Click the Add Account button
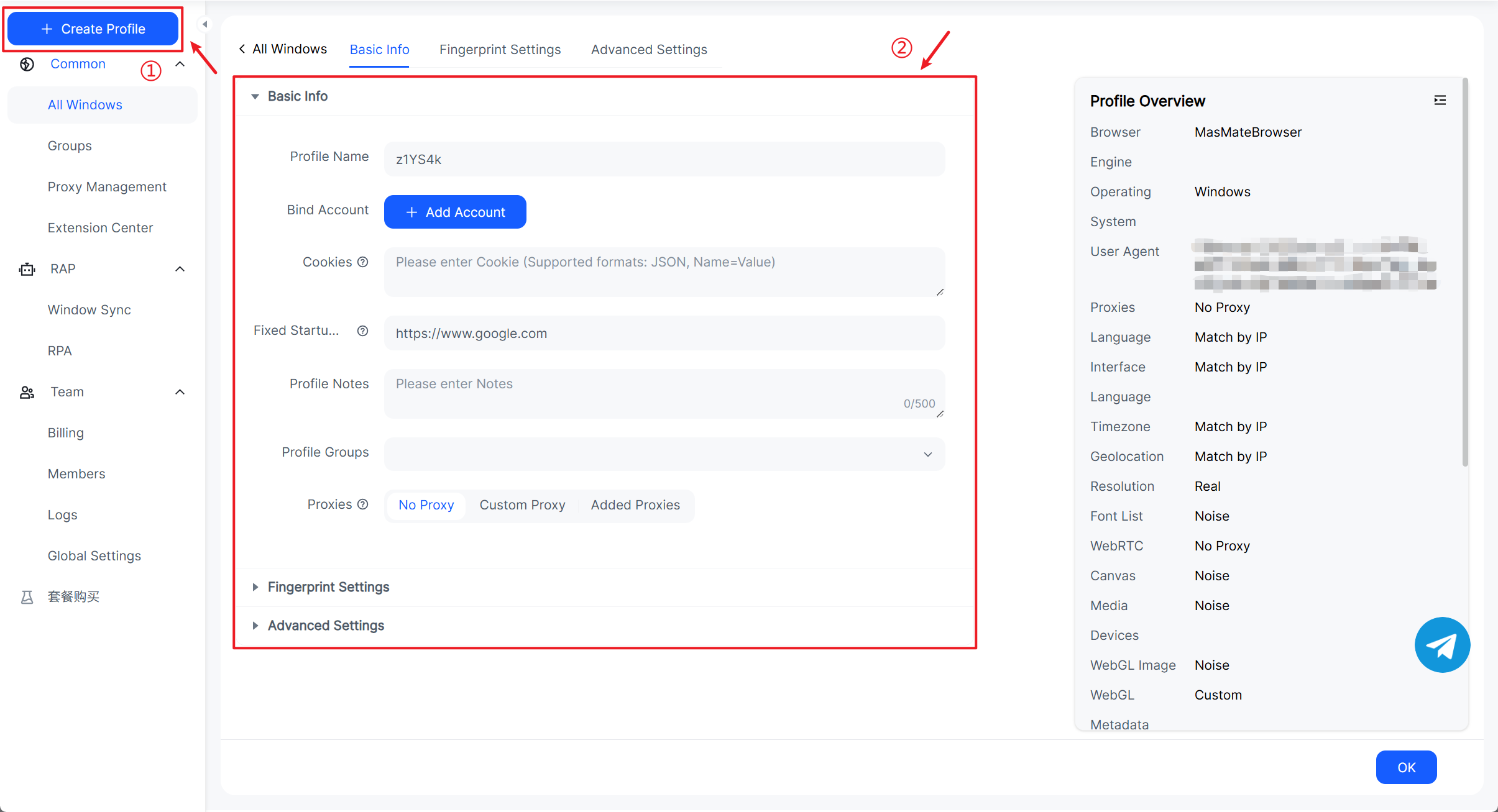The image size is (1498, 812). click(x=455, y=212)
